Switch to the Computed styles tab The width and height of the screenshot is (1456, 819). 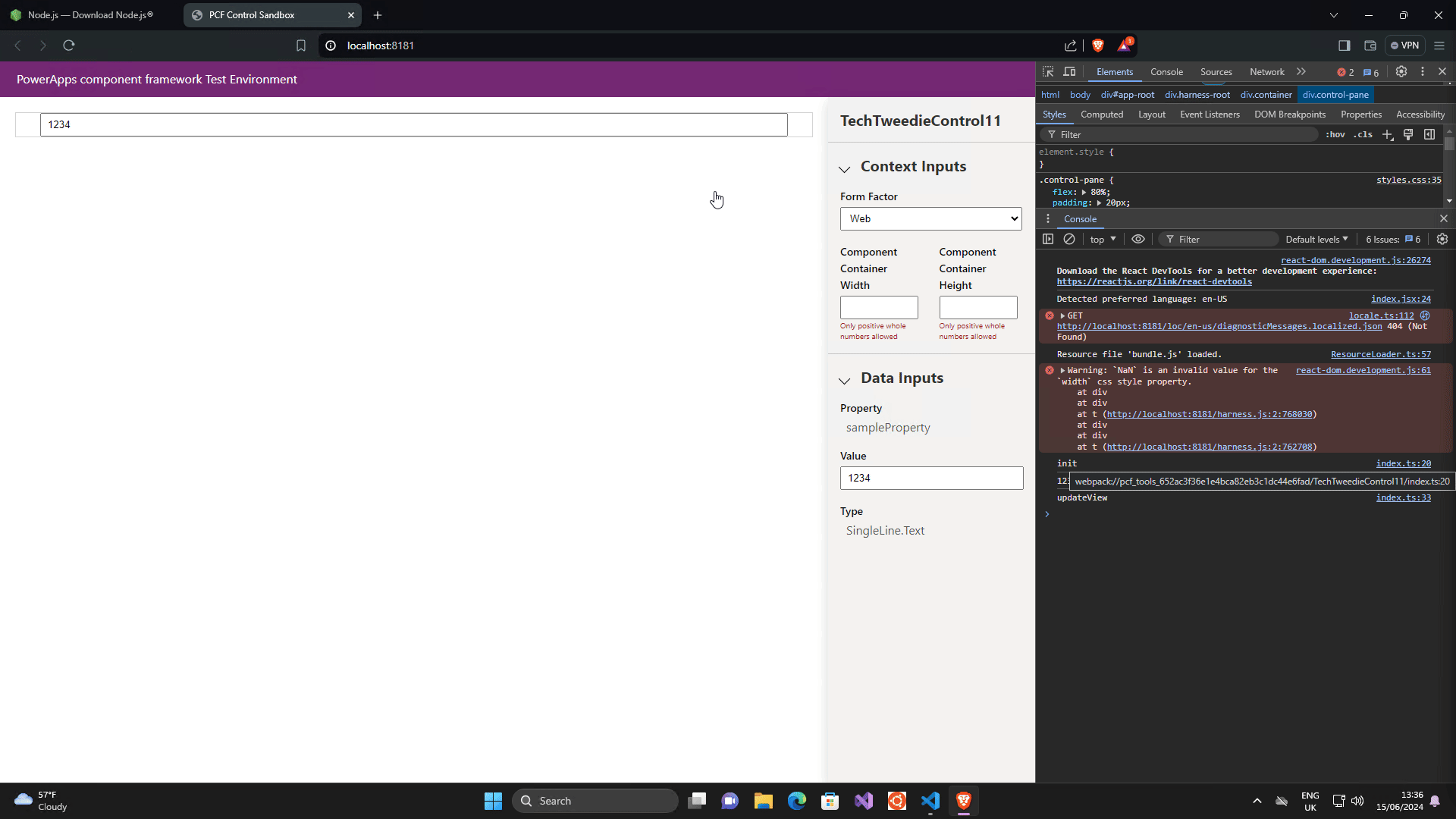[x=1102, y=115]
